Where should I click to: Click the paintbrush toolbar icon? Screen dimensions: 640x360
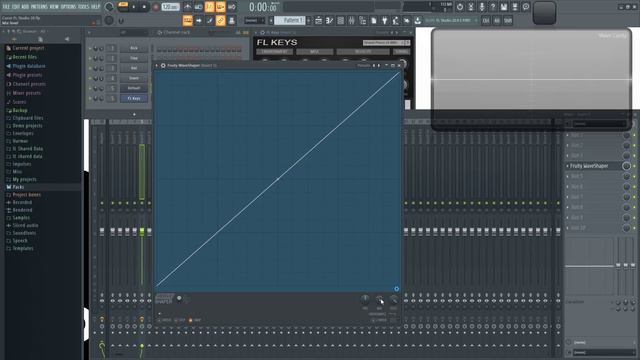[x=209, y=20]
